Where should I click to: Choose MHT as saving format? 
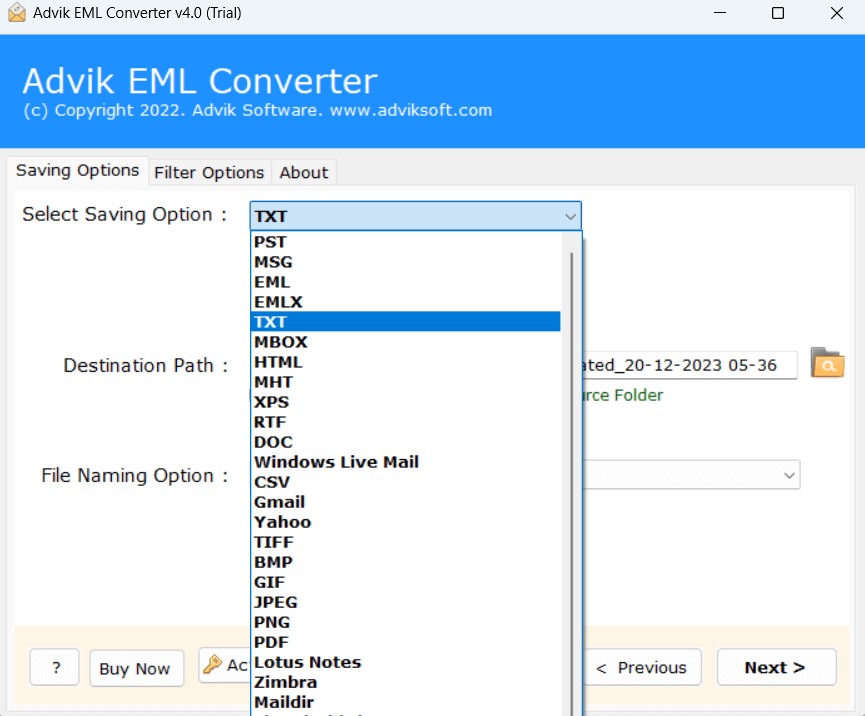[x=405, y=382]
